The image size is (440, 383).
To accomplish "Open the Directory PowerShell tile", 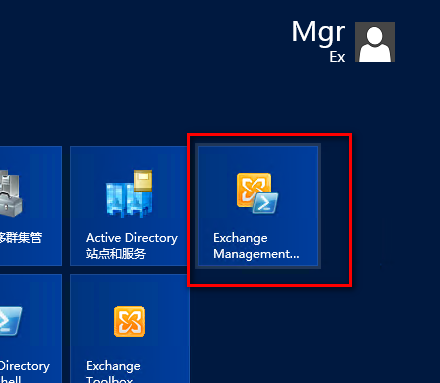I will click(x=31, y=329).
